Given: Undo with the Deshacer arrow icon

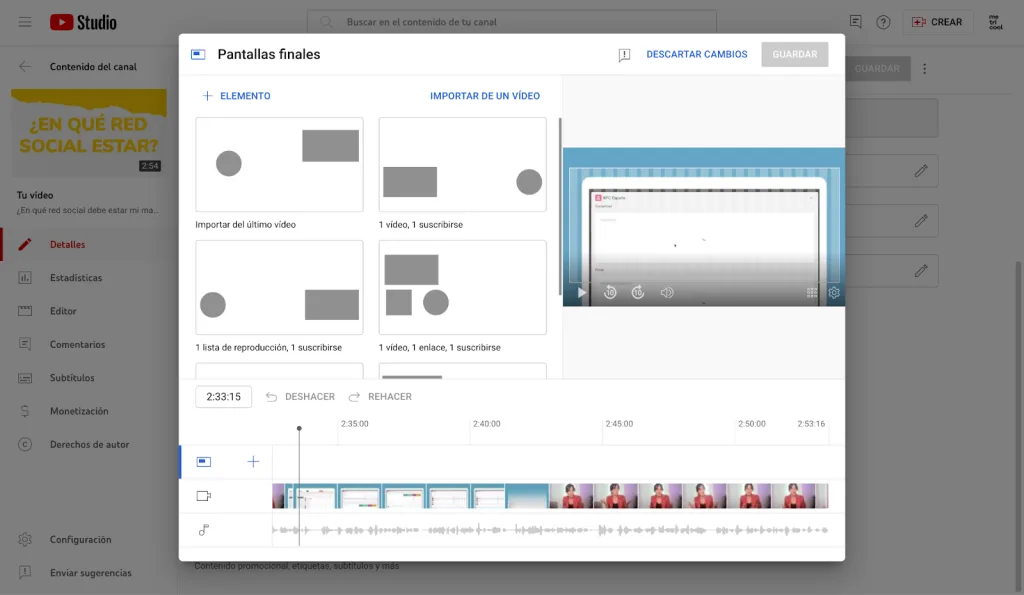Looking at the screenshot, I should [x=271, y=397].
